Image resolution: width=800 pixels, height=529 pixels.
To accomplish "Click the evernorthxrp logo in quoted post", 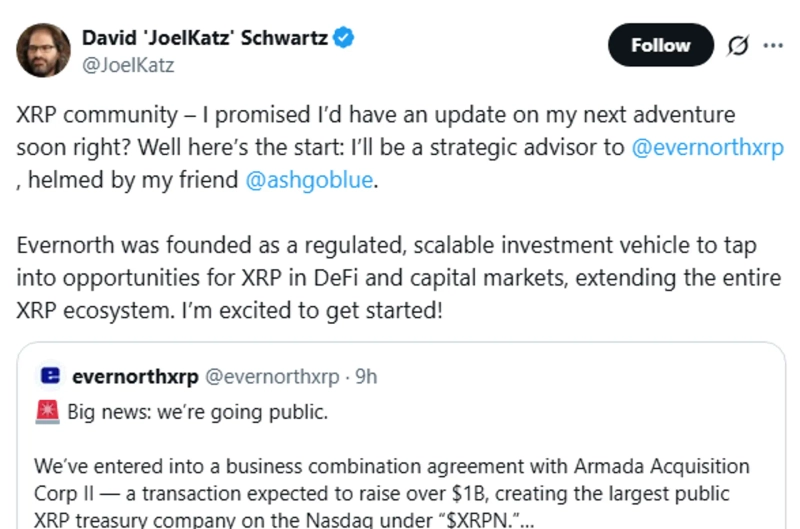I will (x=51, y=377).
